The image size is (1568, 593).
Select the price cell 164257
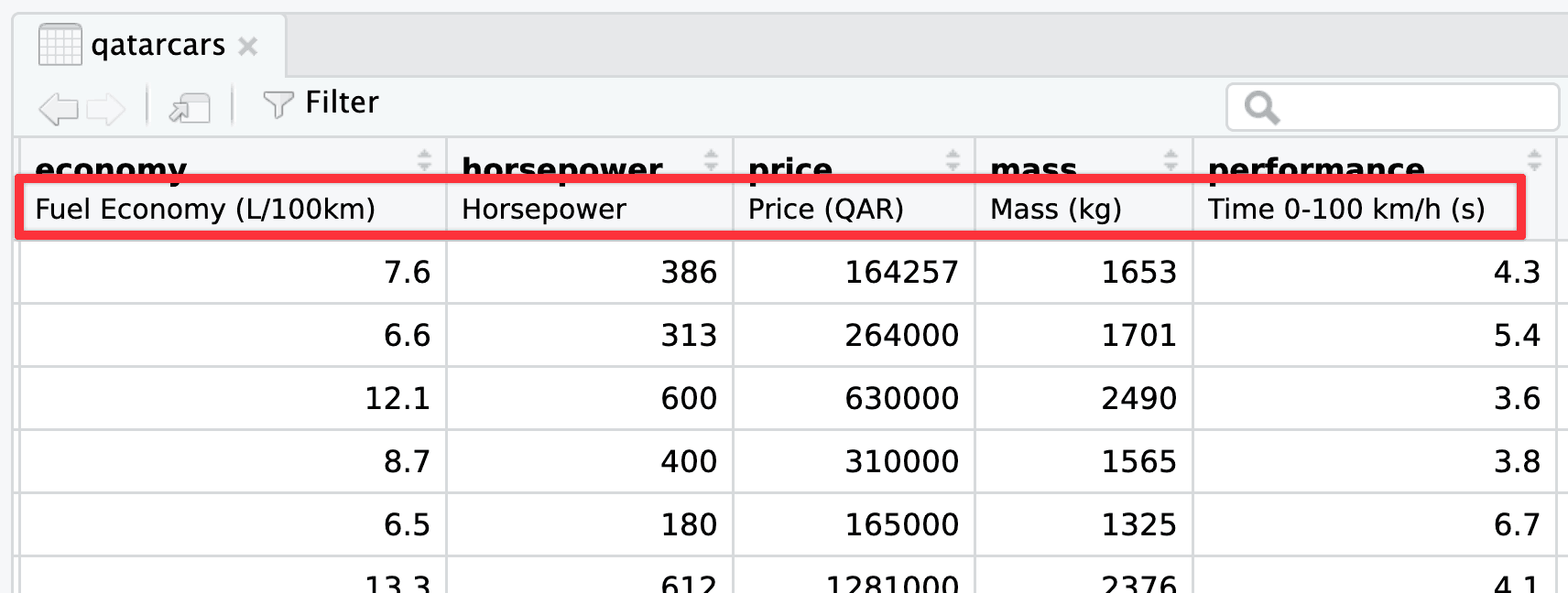click(901, 272)
